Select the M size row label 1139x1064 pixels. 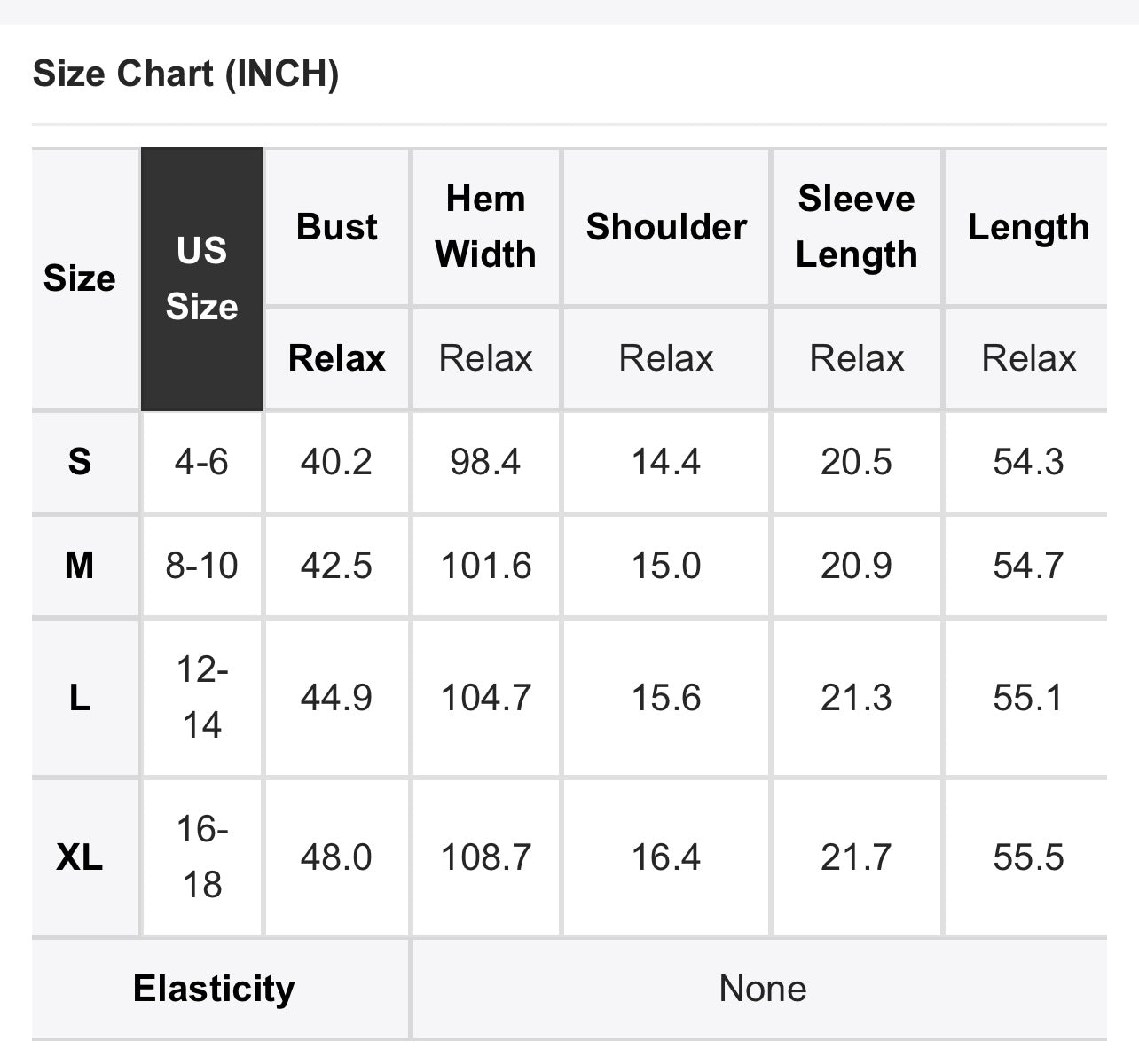80,566
